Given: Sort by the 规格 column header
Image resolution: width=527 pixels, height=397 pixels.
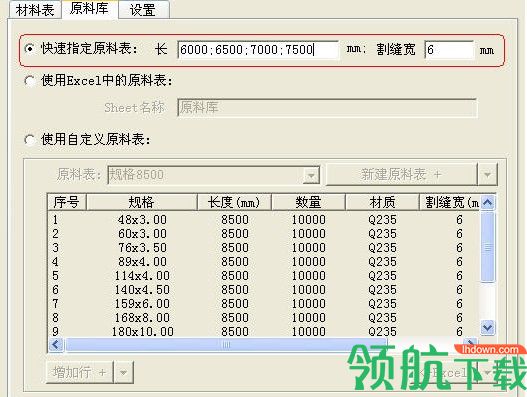Looking at the screenshot, I should (141, 202).
